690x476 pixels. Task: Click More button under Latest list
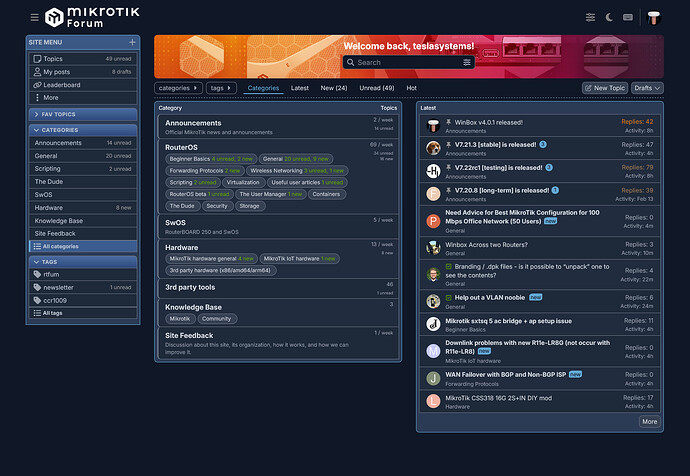[x=650, y=421]
